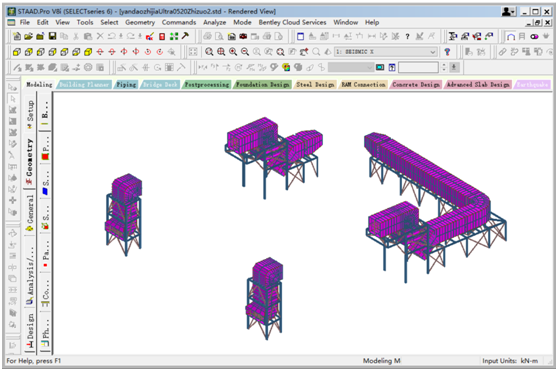This screenshot has height=371, width=558.
Task: Open the Steel Design tab
Action: pos(315,85)
